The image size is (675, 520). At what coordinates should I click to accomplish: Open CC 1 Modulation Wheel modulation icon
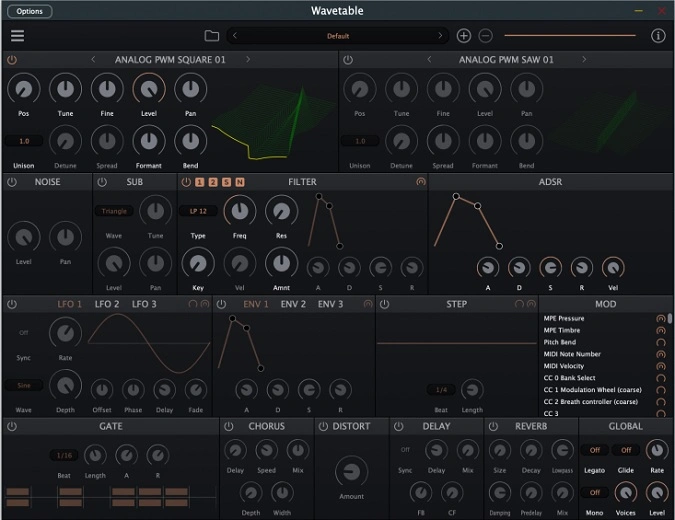660,390
